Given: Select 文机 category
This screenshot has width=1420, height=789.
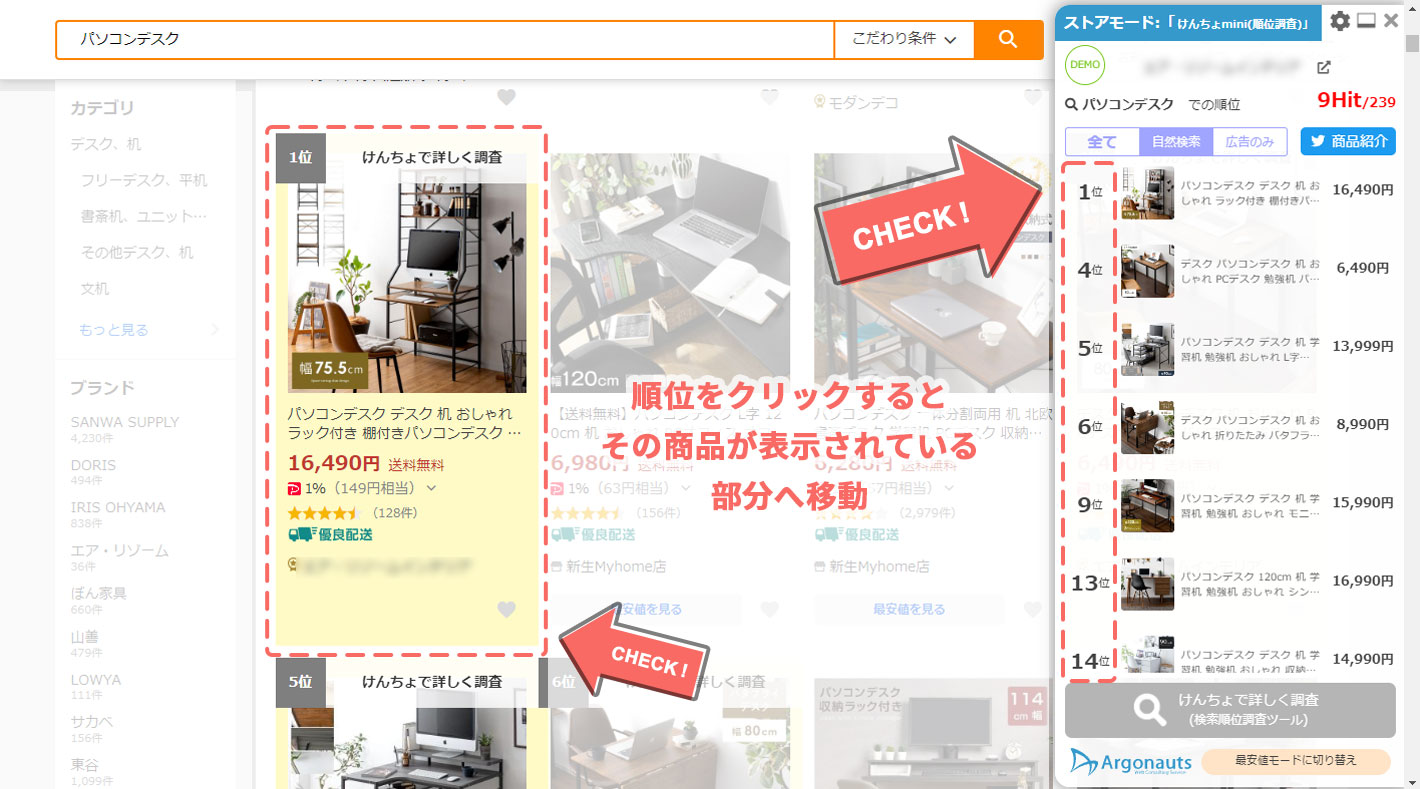Looking at the screenshot, I should [x=95, y=288].
